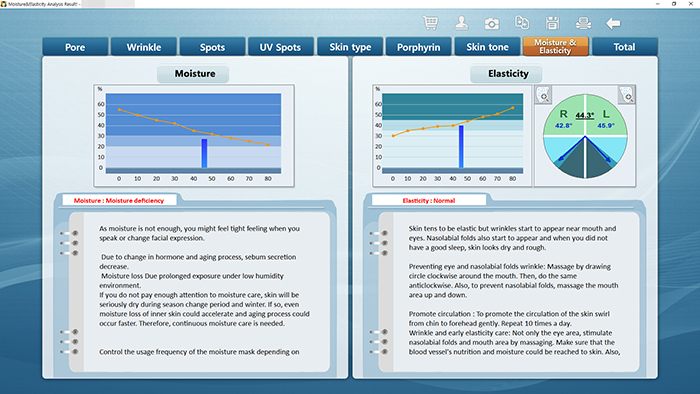Click the camera capture icon
This screenshot has width=700, height=394.
(x=492, y=23)
